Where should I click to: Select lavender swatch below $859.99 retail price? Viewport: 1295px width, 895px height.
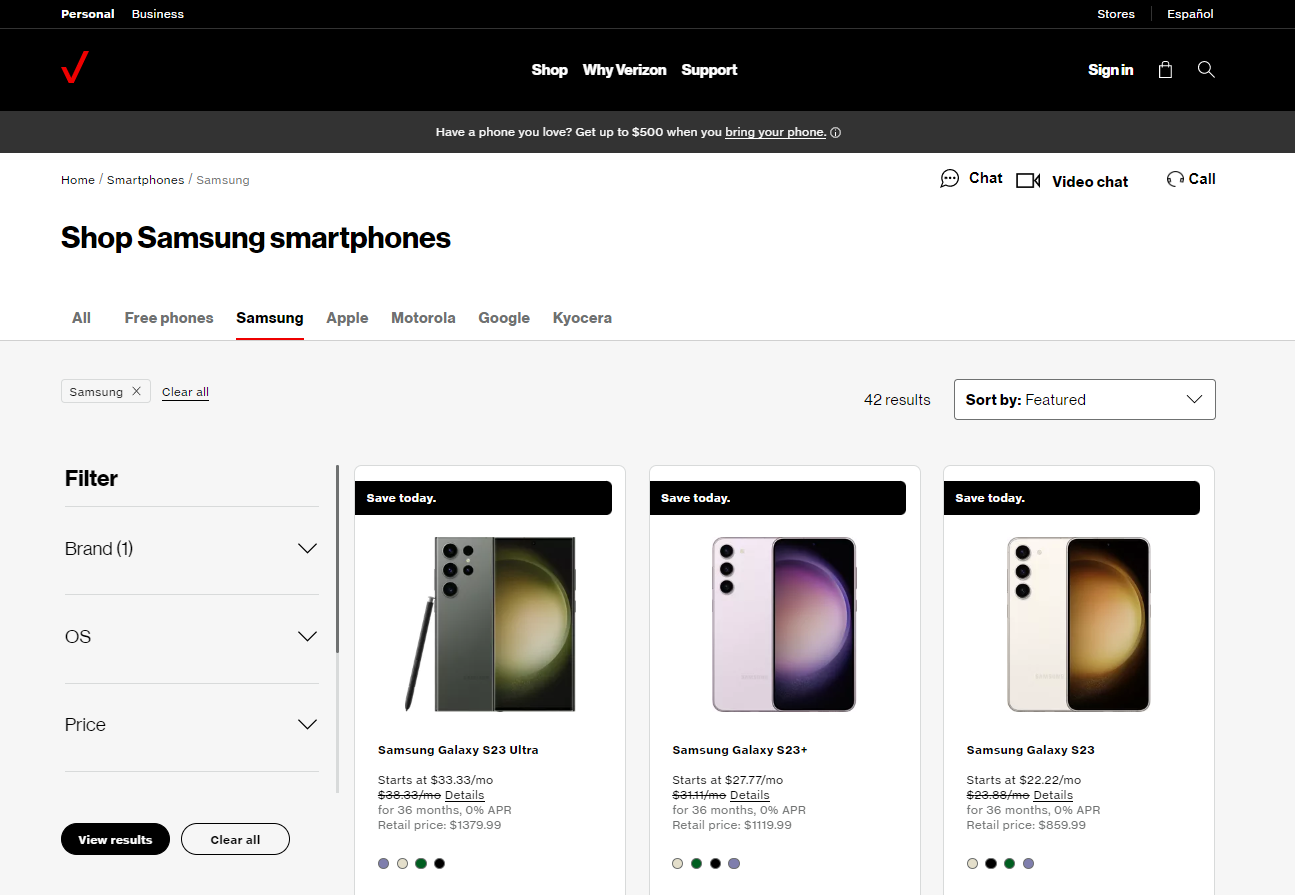(1029, 863)
